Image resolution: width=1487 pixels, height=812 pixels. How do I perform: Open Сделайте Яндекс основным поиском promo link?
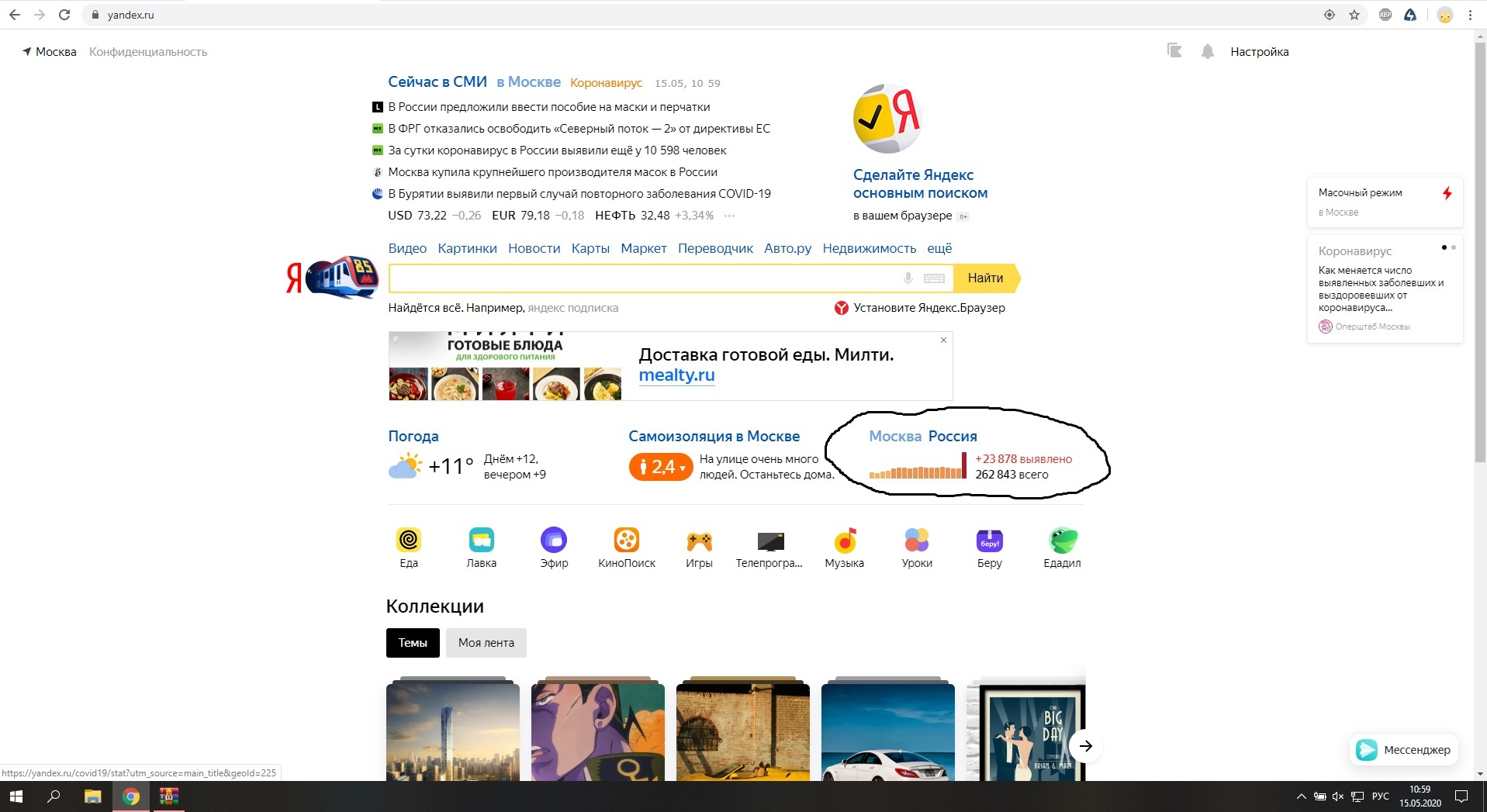[x=920, y=184]
